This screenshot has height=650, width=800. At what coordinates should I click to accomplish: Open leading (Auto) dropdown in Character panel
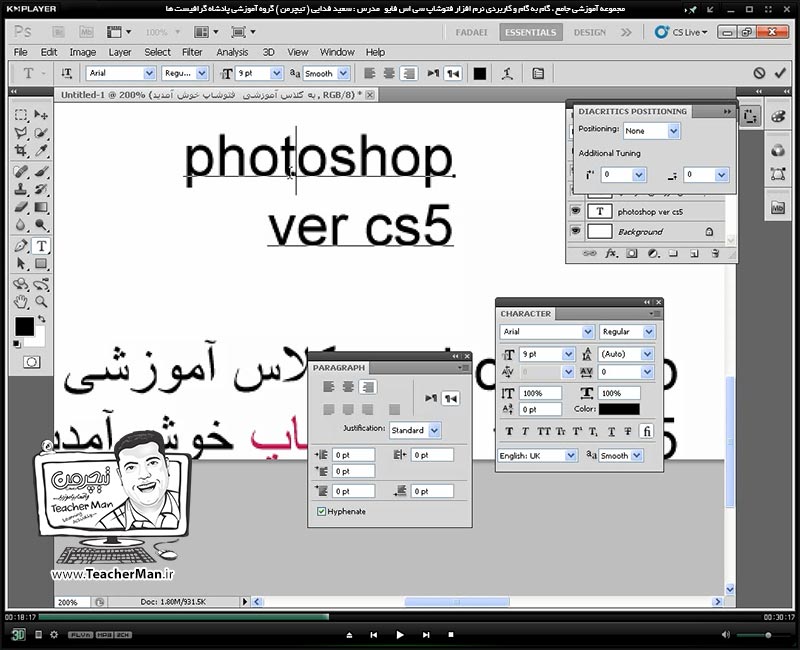647,354
